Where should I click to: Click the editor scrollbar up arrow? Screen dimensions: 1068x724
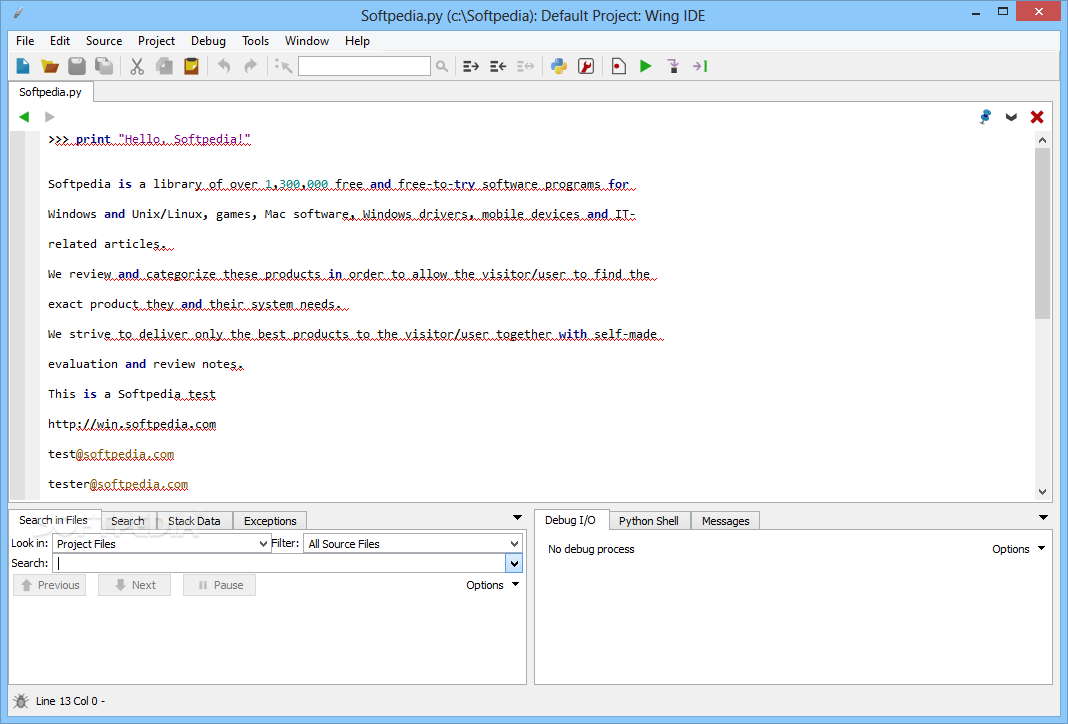tap(1042, 140)
